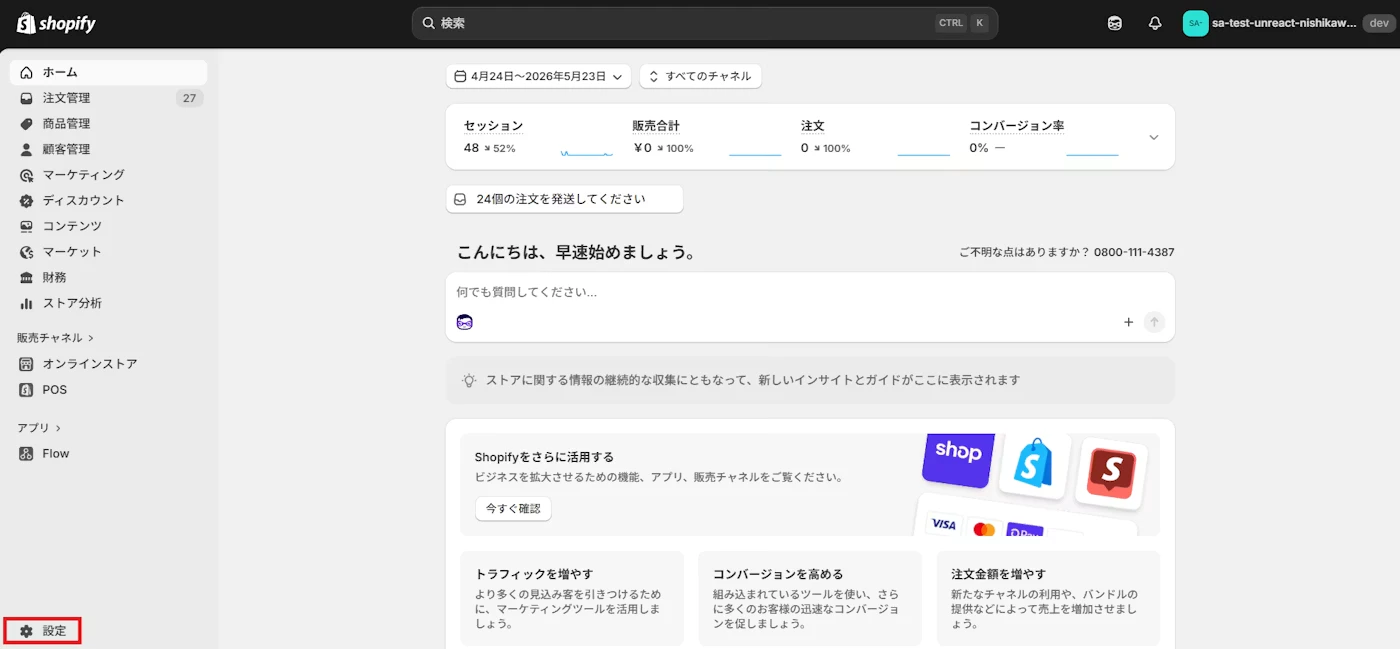Open the Sidekick icon in the top bar
The width and height of the screenshot is (1400, 649).
click(1115, 23)
